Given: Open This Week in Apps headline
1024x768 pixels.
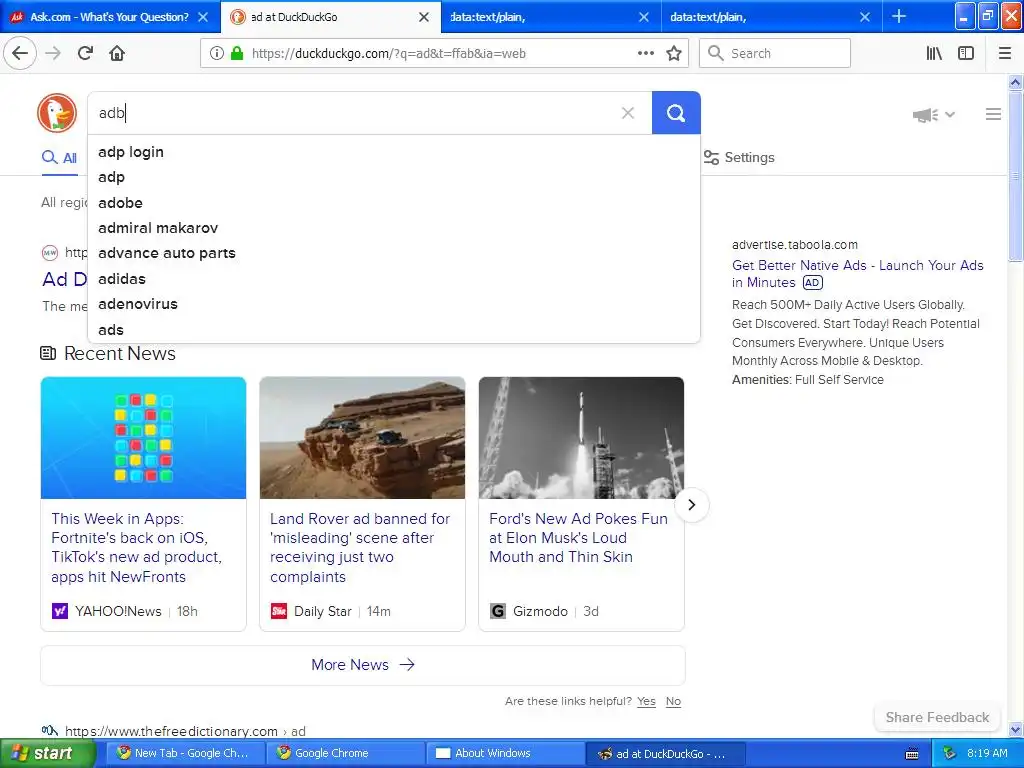Looking at the screenshot, I should click(x=136, y=547).
